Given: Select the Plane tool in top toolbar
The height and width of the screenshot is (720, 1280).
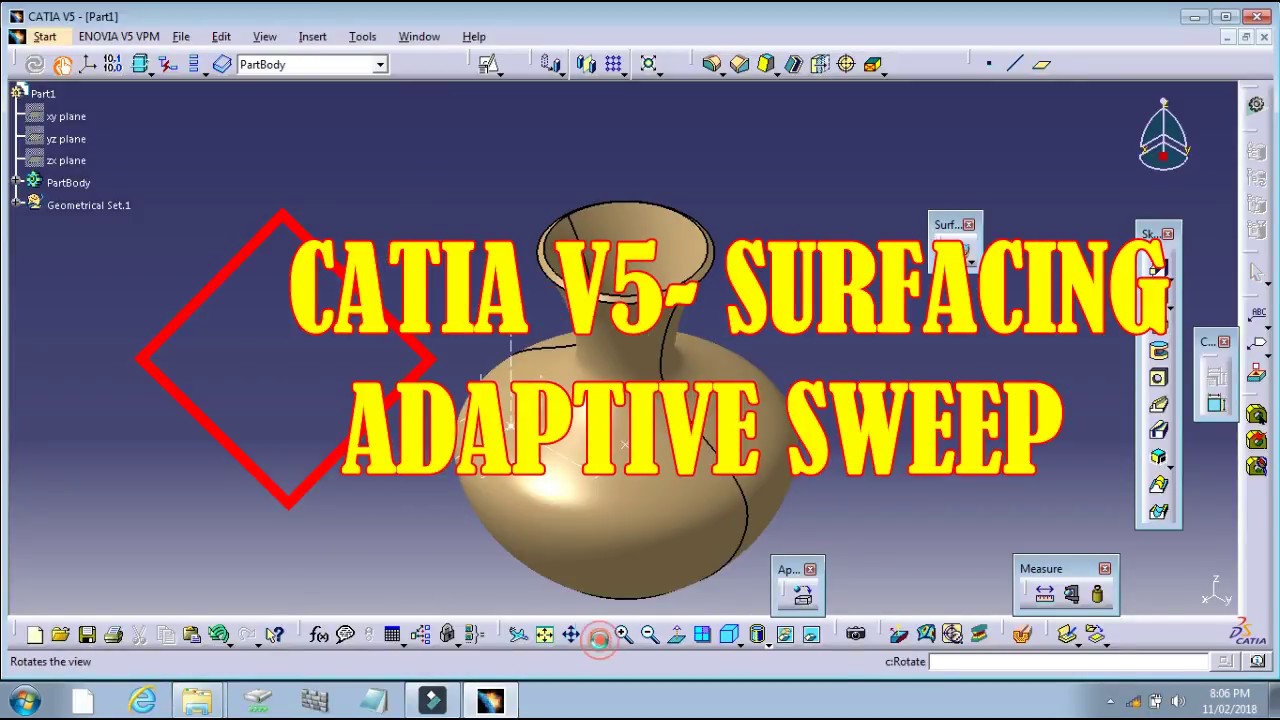Looking at the screenshot, I should point(1042,64).
